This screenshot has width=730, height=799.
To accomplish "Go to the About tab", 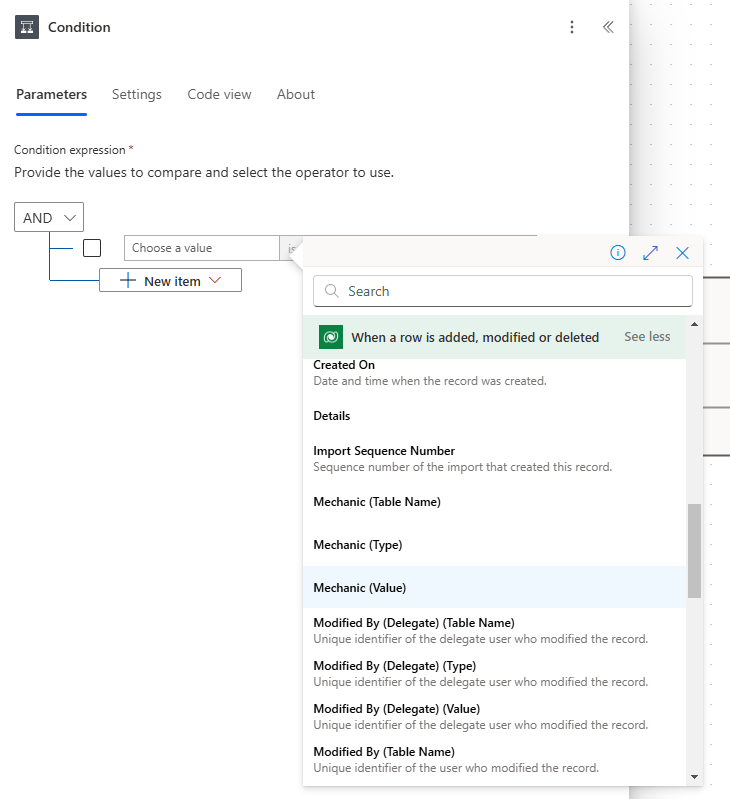I will point(296,94).
